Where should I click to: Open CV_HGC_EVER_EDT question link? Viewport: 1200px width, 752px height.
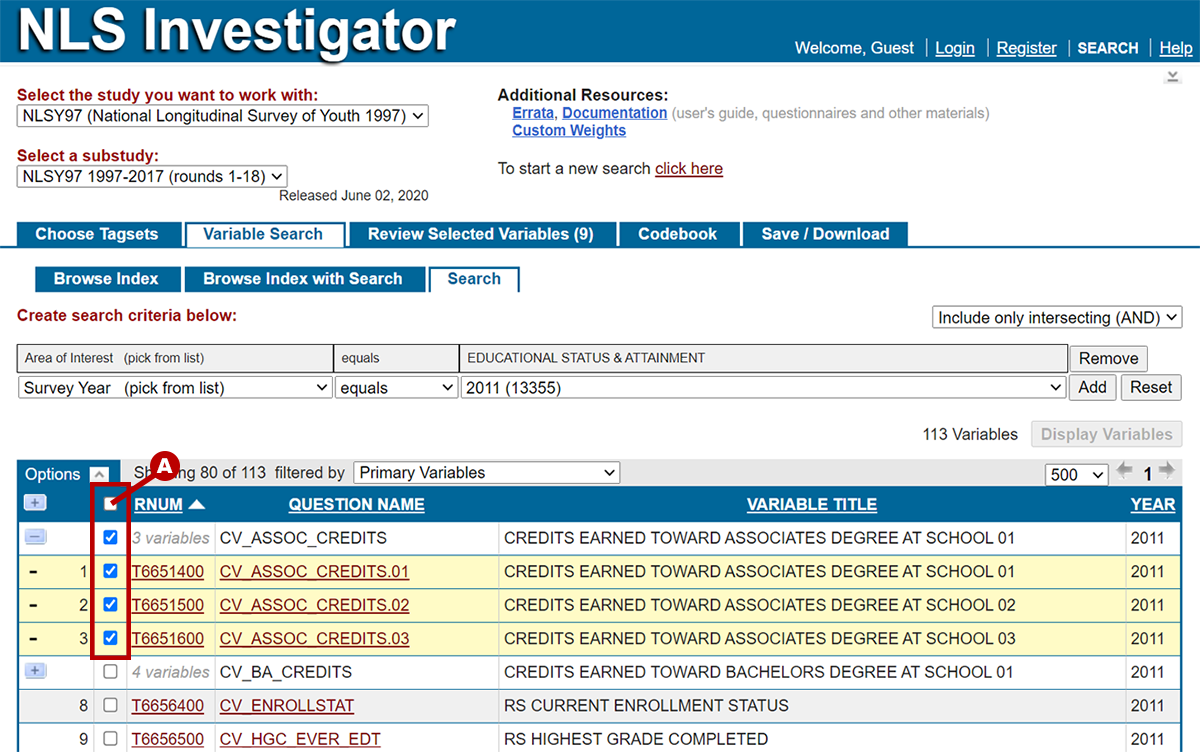(x=300, y=739)
